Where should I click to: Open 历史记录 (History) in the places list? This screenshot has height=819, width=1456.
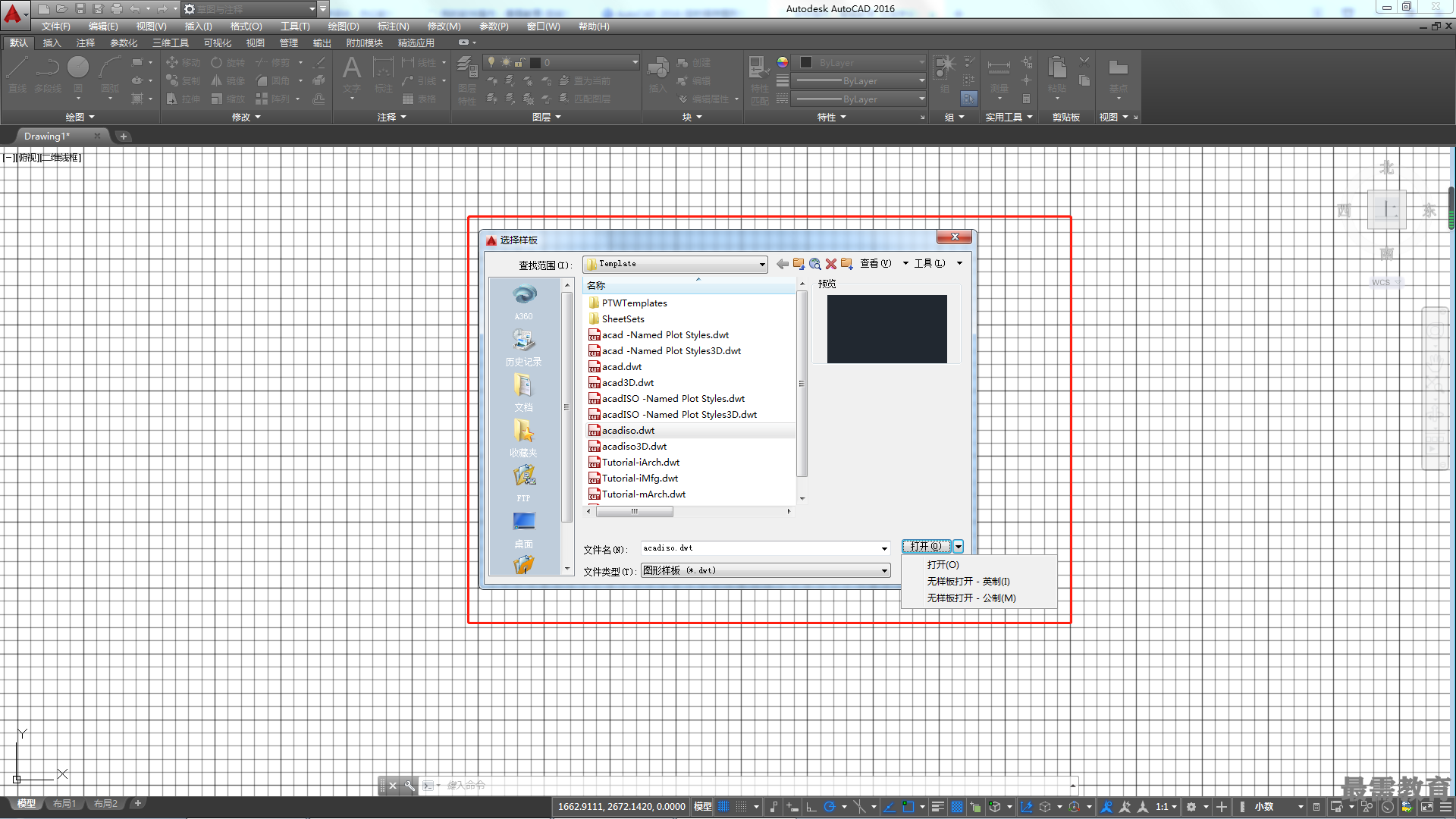(523, 347)
